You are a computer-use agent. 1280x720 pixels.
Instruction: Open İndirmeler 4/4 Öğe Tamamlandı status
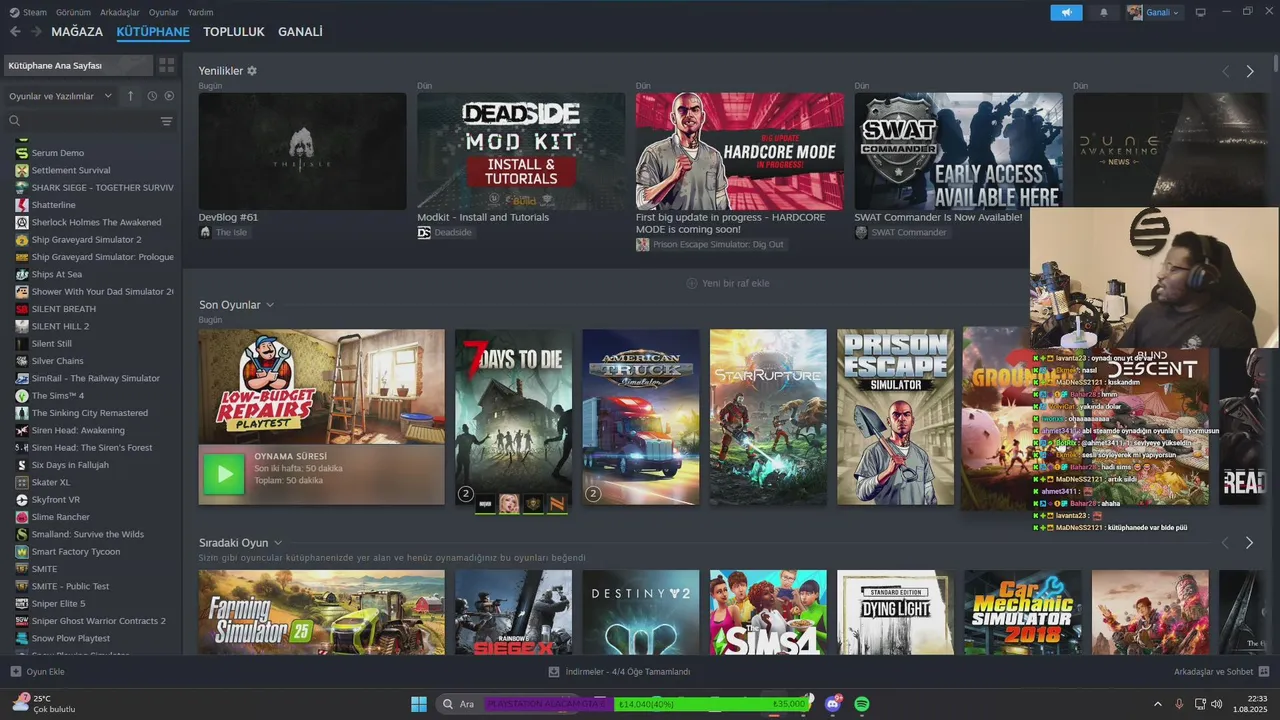[619, 672]
